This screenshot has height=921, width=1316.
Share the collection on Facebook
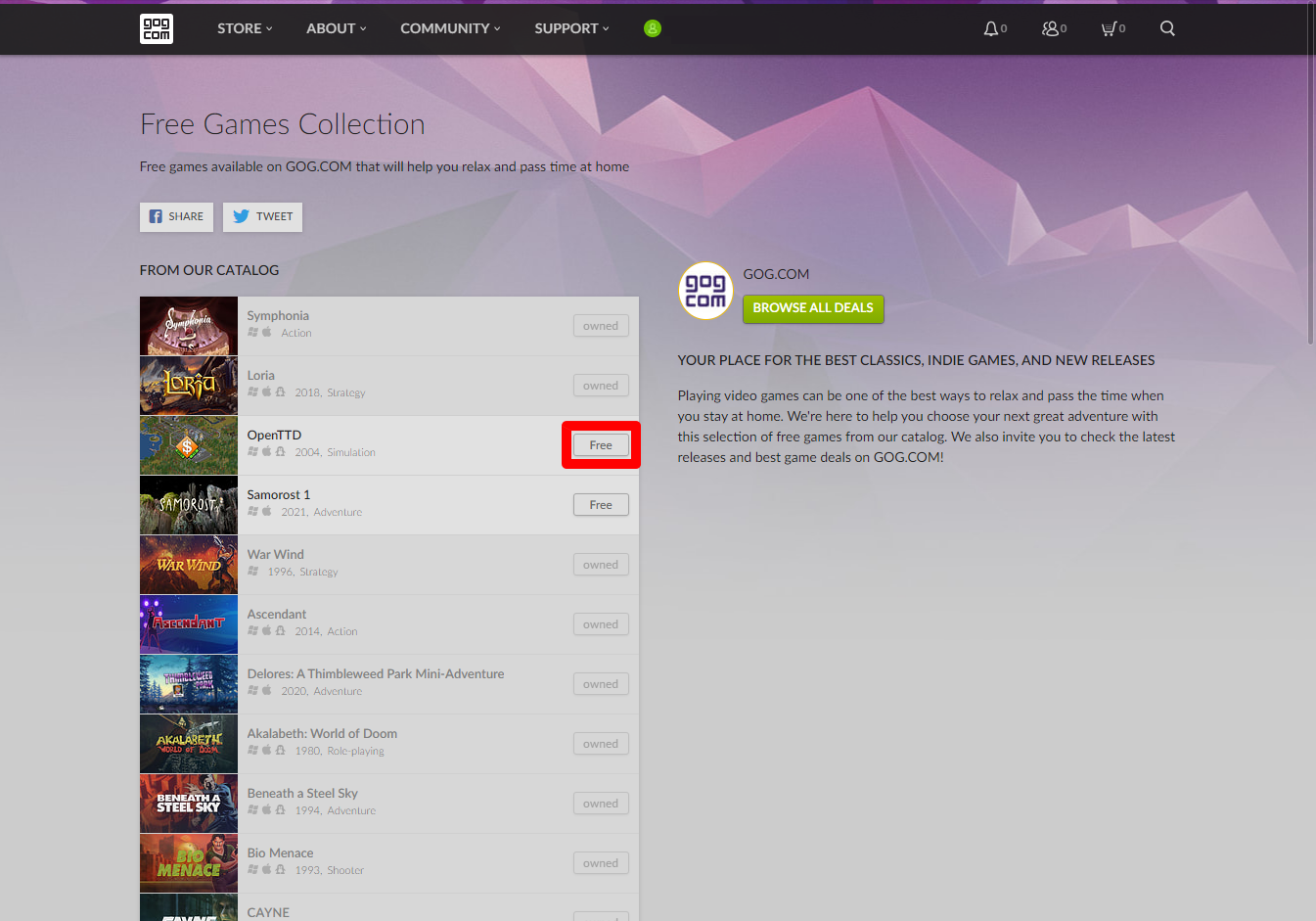176,216
